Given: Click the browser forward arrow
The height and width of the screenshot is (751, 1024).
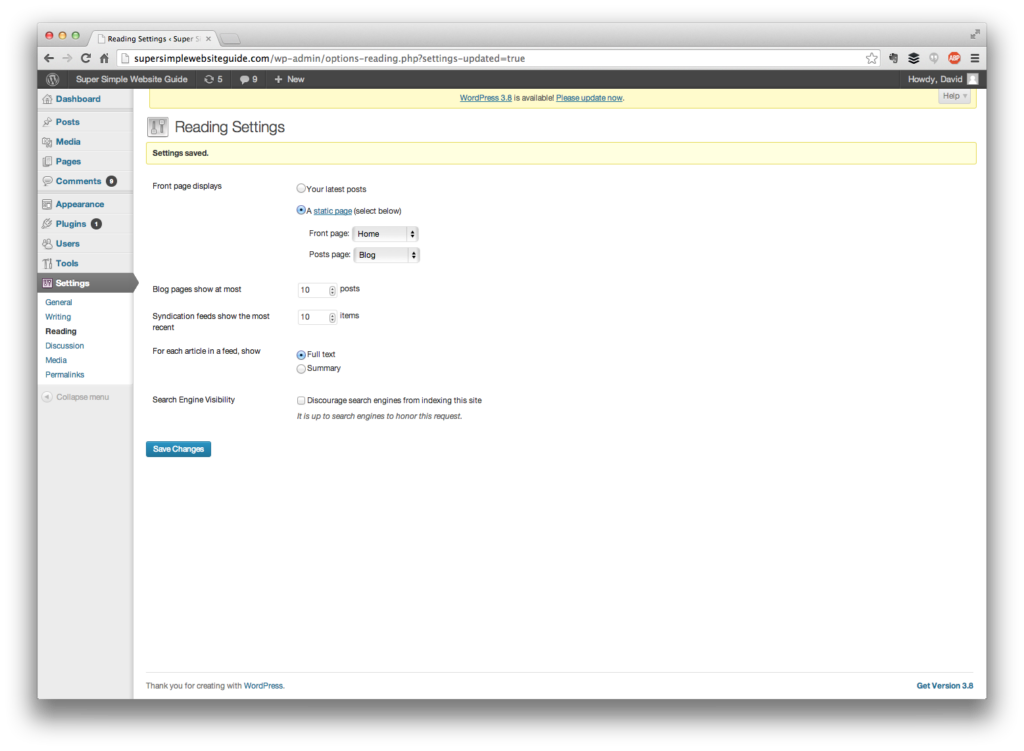Looking at the screenshot, I should click(x=67, y=58).
